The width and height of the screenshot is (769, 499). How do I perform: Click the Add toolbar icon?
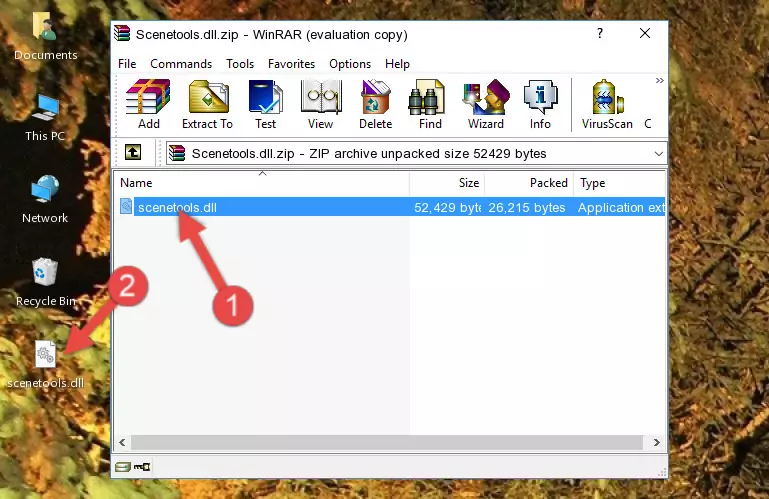coord(148,105)
